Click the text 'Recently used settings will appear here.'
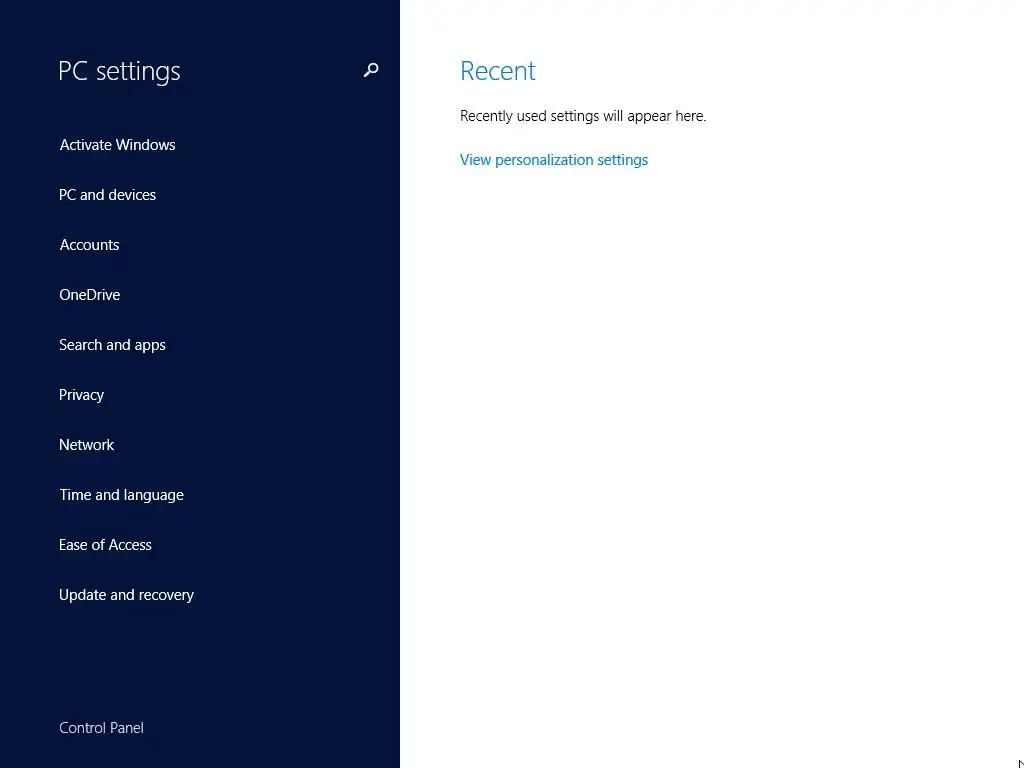The height and width of the screenshot is (768, 1024). (583, 116)
